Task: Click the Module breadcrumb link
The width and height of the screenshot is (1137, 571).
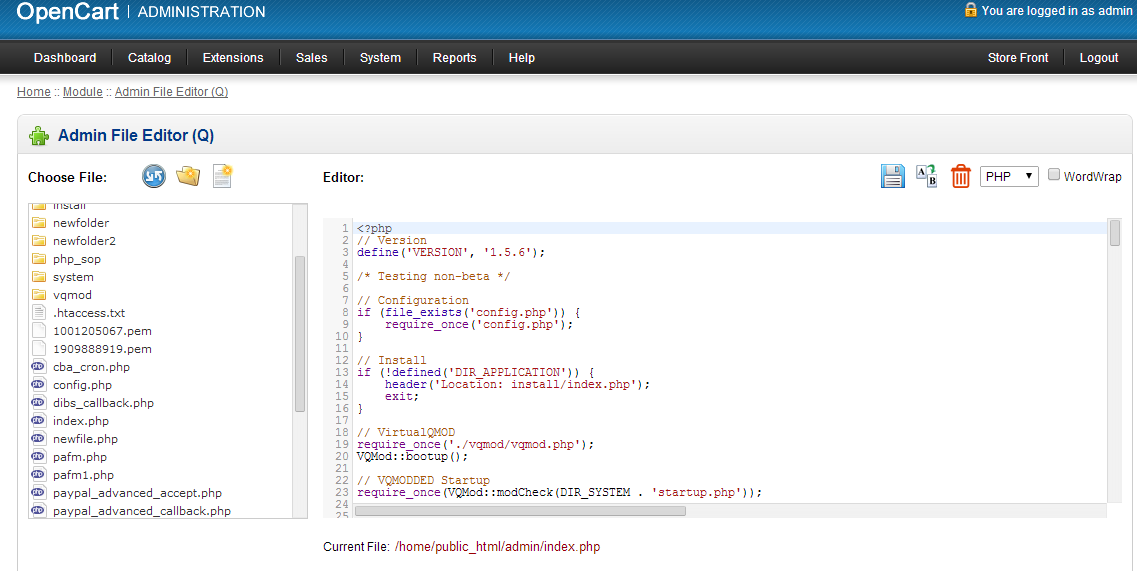Action: (x=83, y=91)
